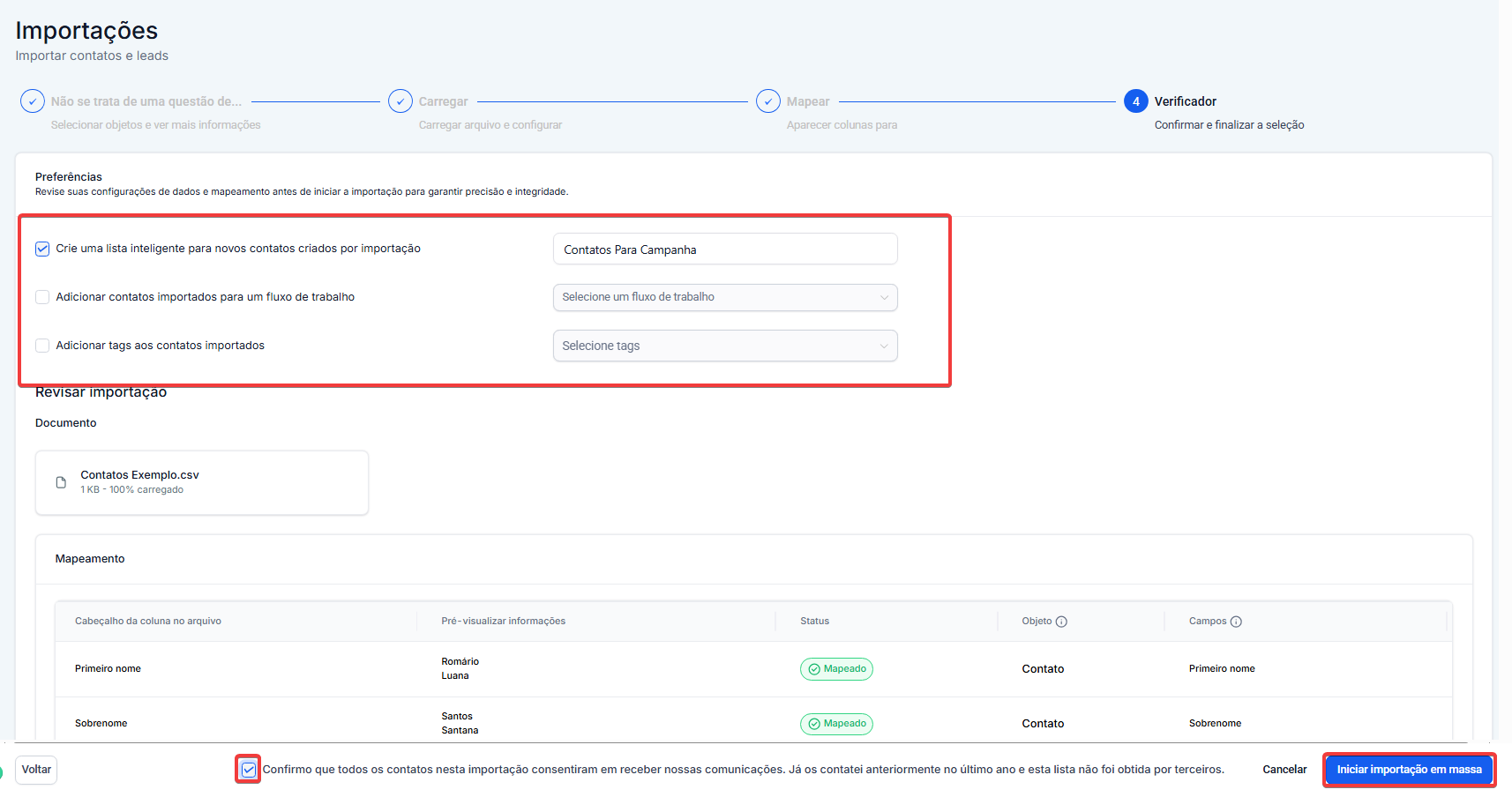Image resolution: width=1512 pixels, height=797 pixels.
Task: Click the Mapeado status badge for Primeiro nome
Action: tap(836, 669)
